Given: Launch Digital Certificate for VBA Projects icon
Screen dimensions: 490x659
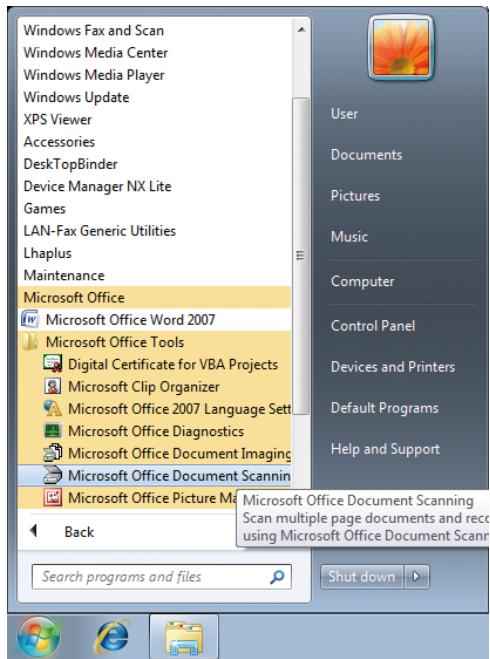Looking at the screenshot, I should point(53,364).
